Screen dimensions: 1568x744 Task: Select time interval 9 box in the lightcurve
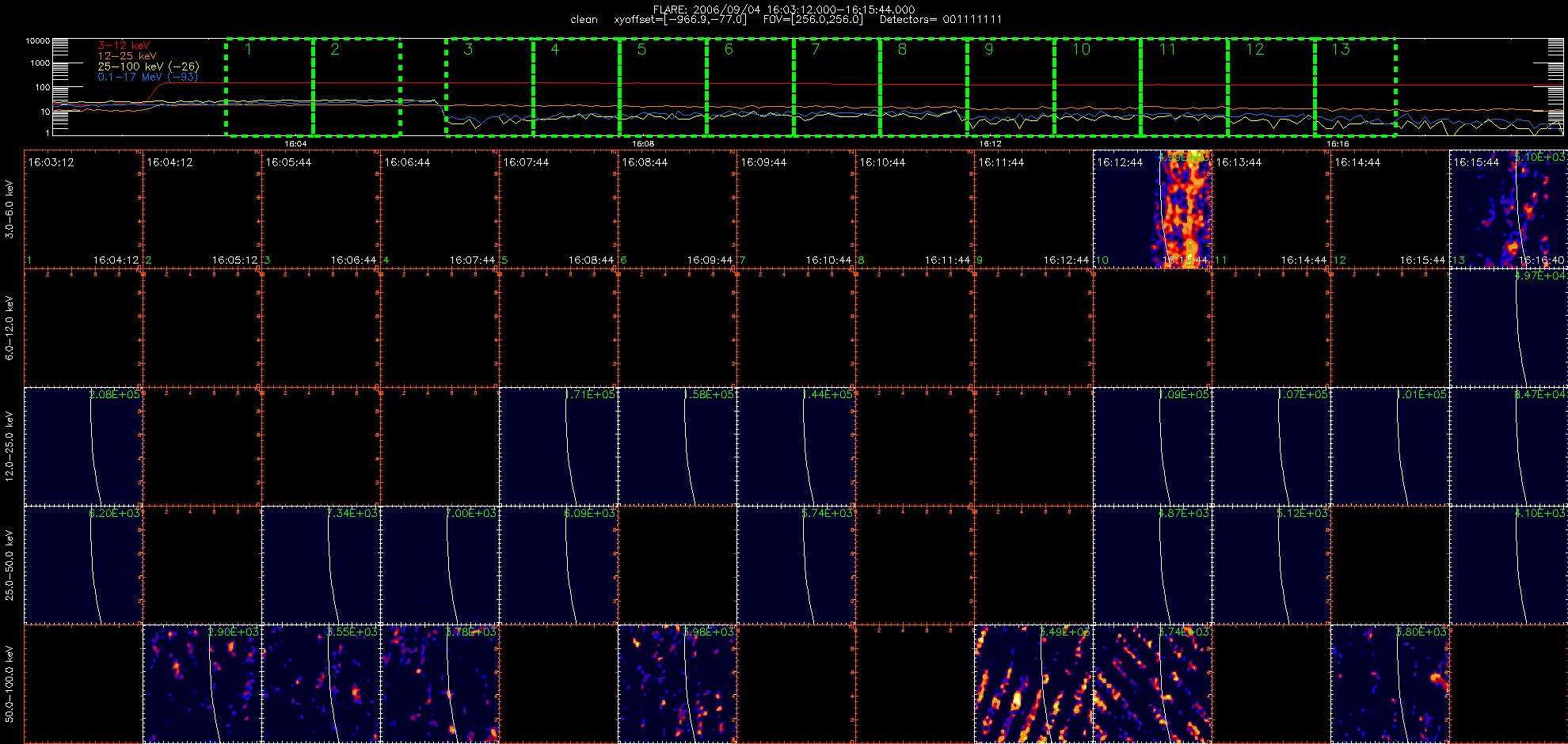(1011, 87)
